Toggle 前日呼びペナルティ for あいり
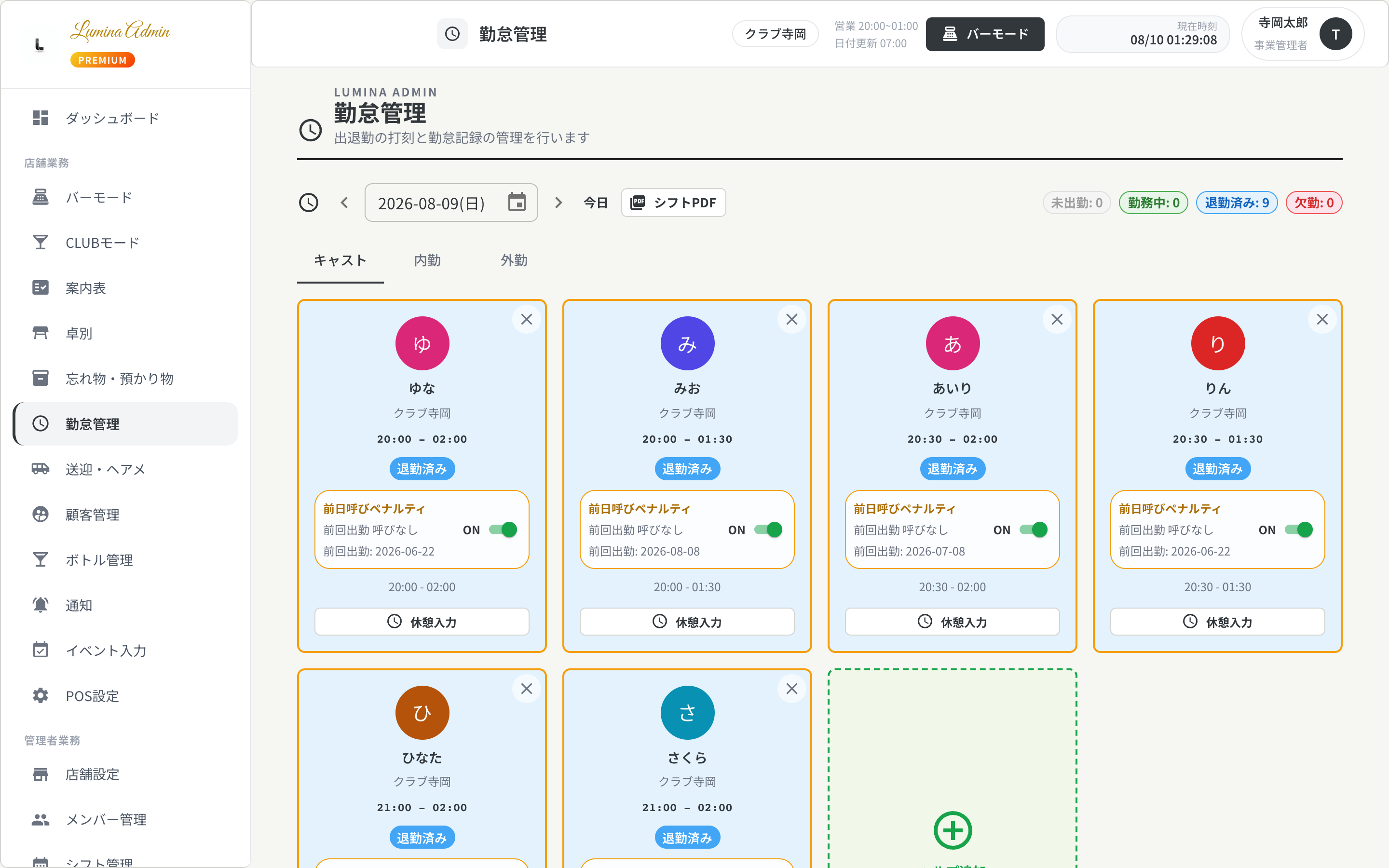The width and height of the screenshot is (1389, 868). (x=1033, y=530)
